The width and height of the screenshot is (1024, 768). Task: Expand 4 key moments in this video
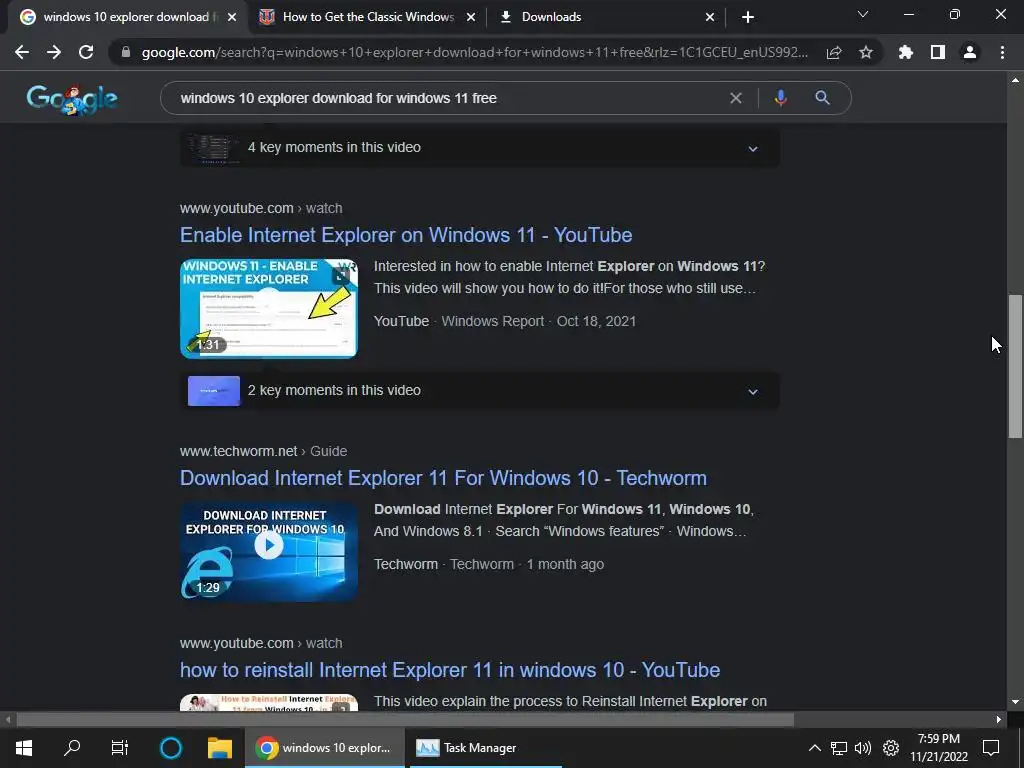(480, 148)
